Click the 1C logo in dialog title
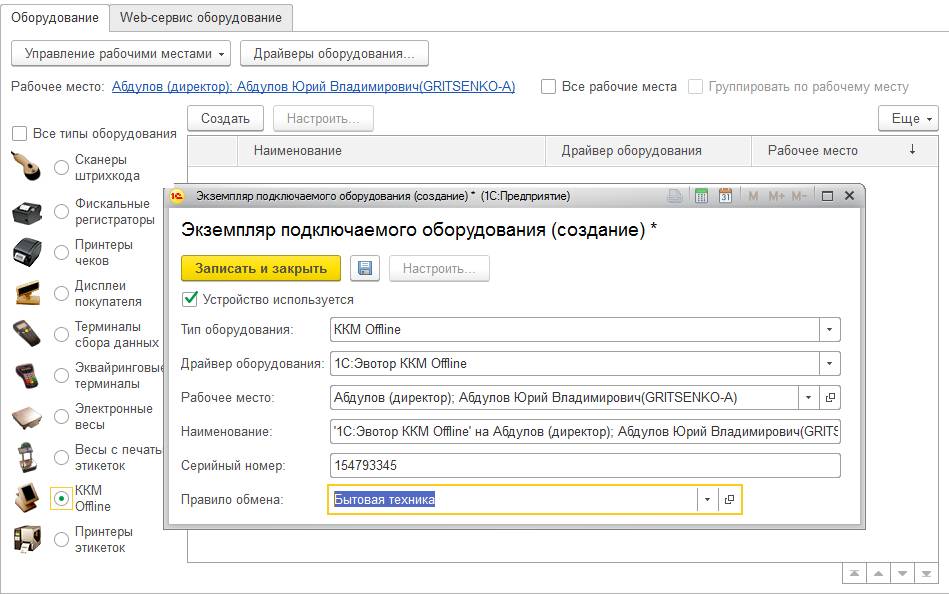 click(x=177, y=196)
